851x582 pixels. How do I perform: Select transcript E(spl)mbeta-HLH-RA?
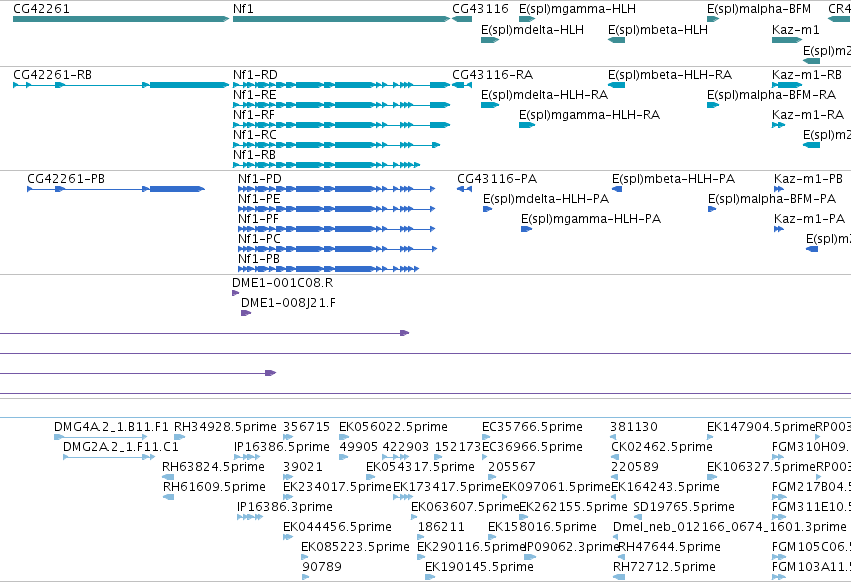coord(617,85)
